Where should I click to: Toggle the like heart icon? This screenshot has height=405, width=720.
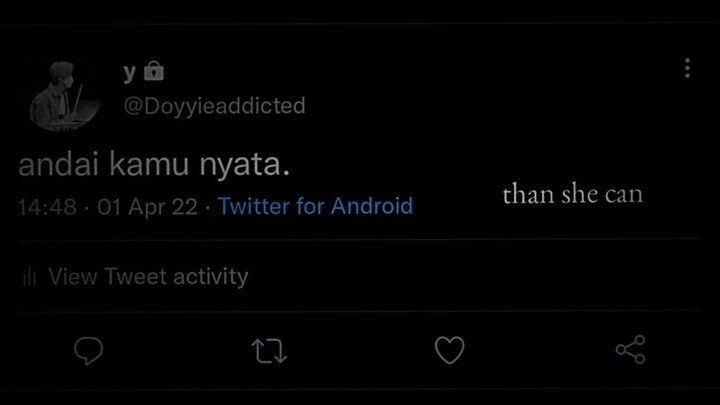click(x=449, y=350)
